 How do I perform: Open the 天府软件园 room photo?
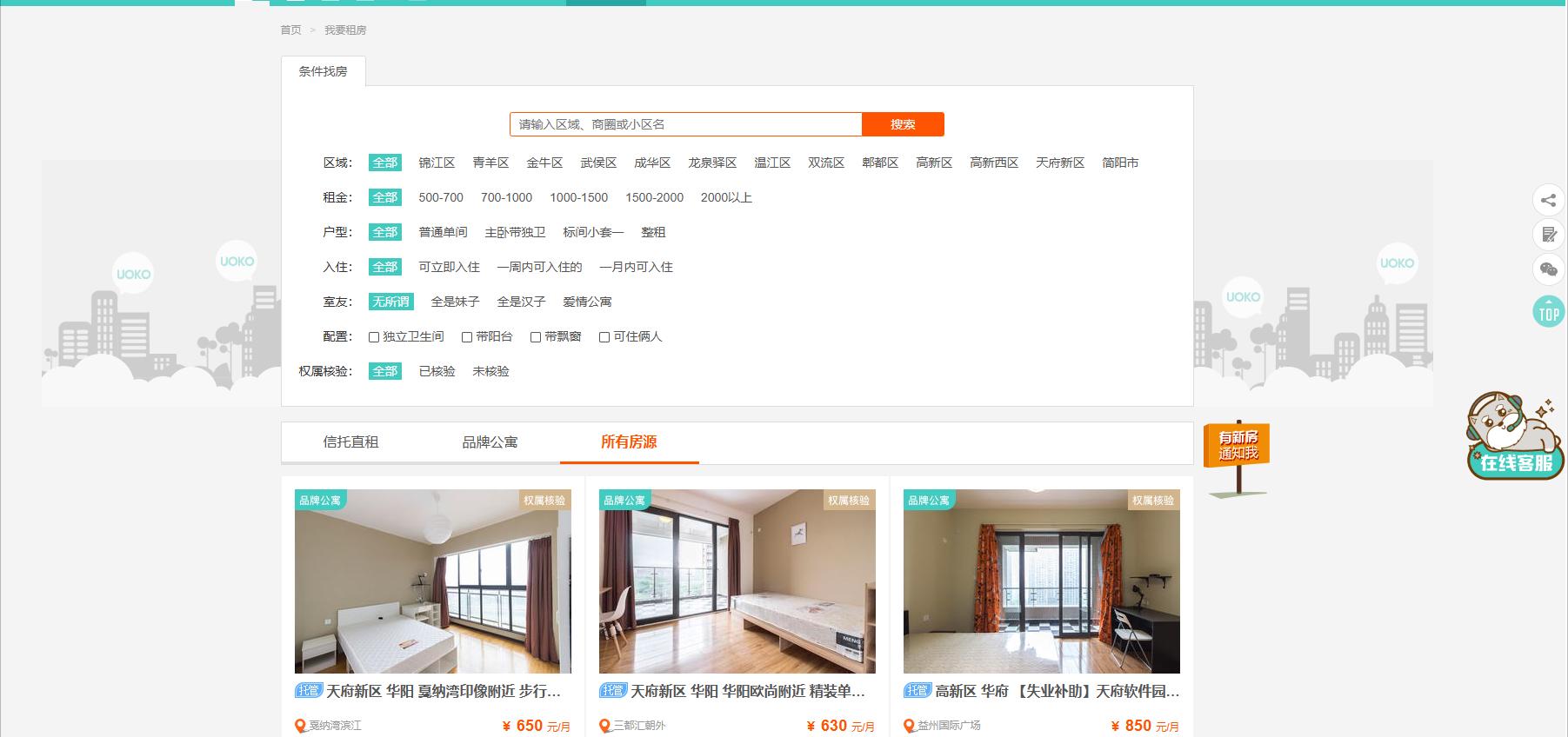[1042, 581]
